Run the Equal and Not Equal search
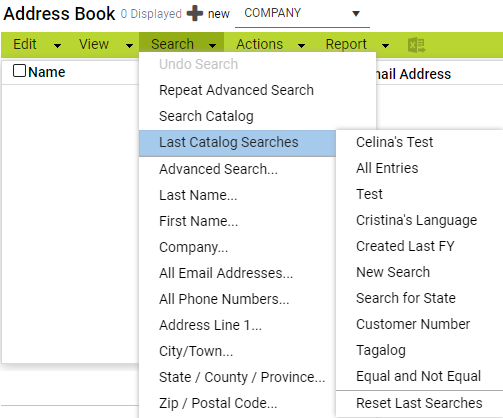Image resolution: width=503 pixels, height=418 pixels. tap(418, 376)
